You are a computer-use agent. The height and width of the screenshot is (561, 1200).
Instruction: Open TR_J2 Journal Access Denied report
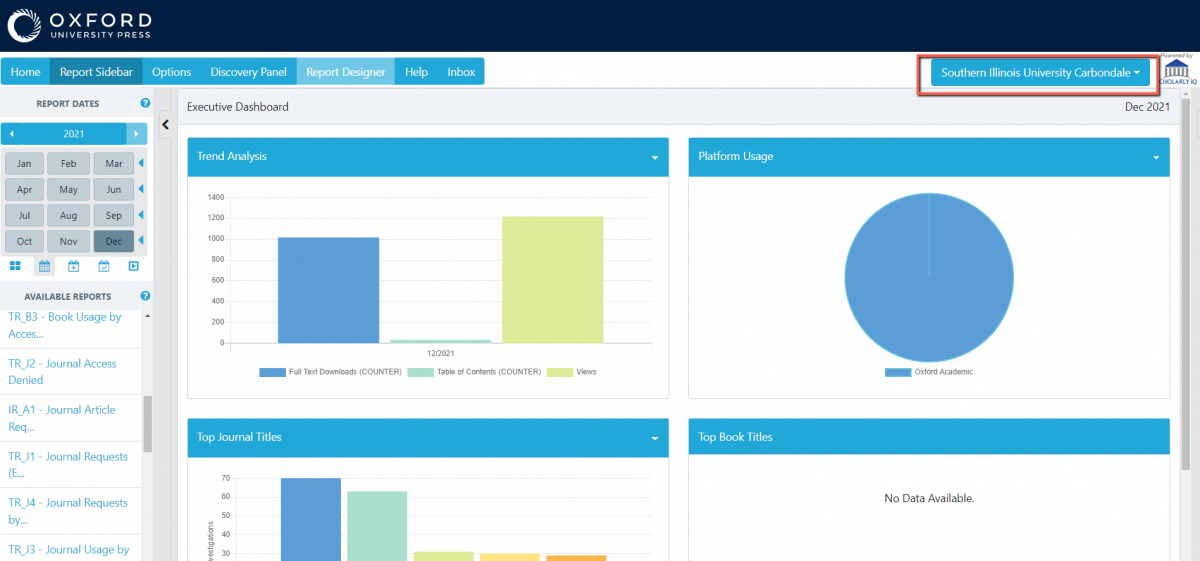click(63, 372)
